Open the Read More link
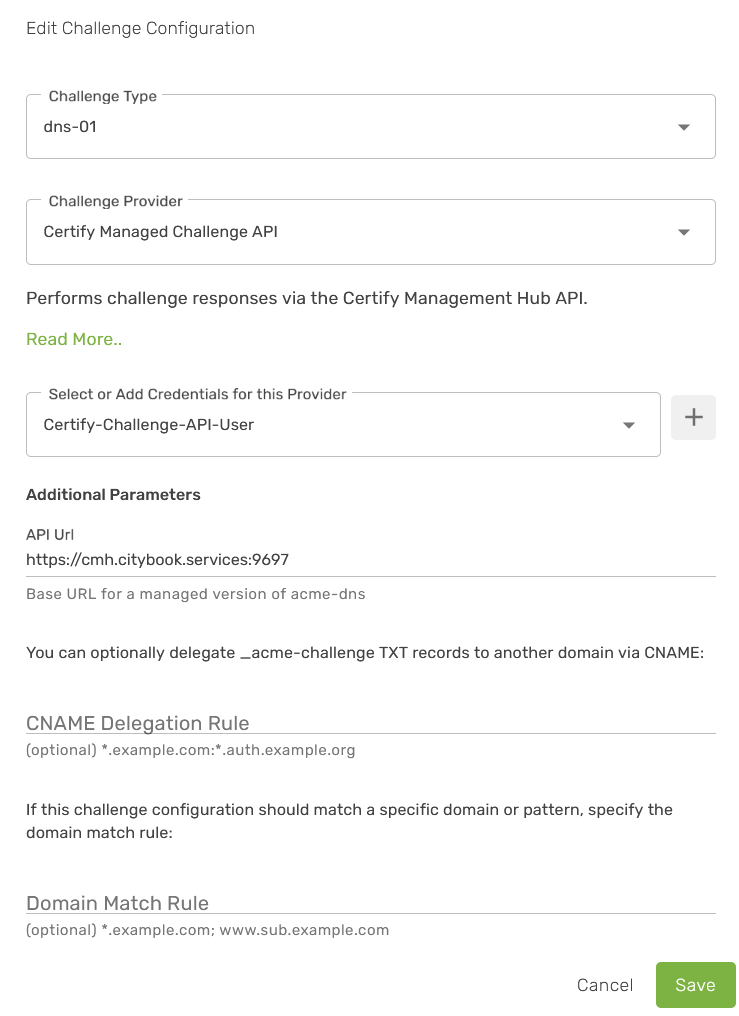739x1016 pixels. click(74, 339)
